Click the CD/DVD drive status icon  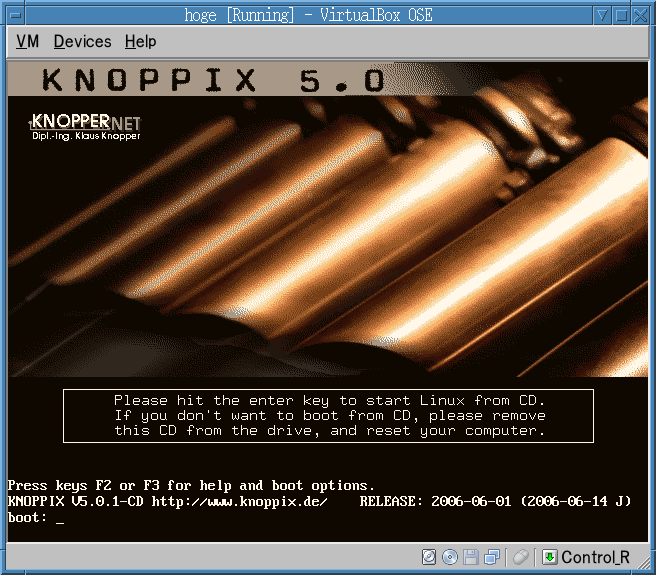click(450, 557)
